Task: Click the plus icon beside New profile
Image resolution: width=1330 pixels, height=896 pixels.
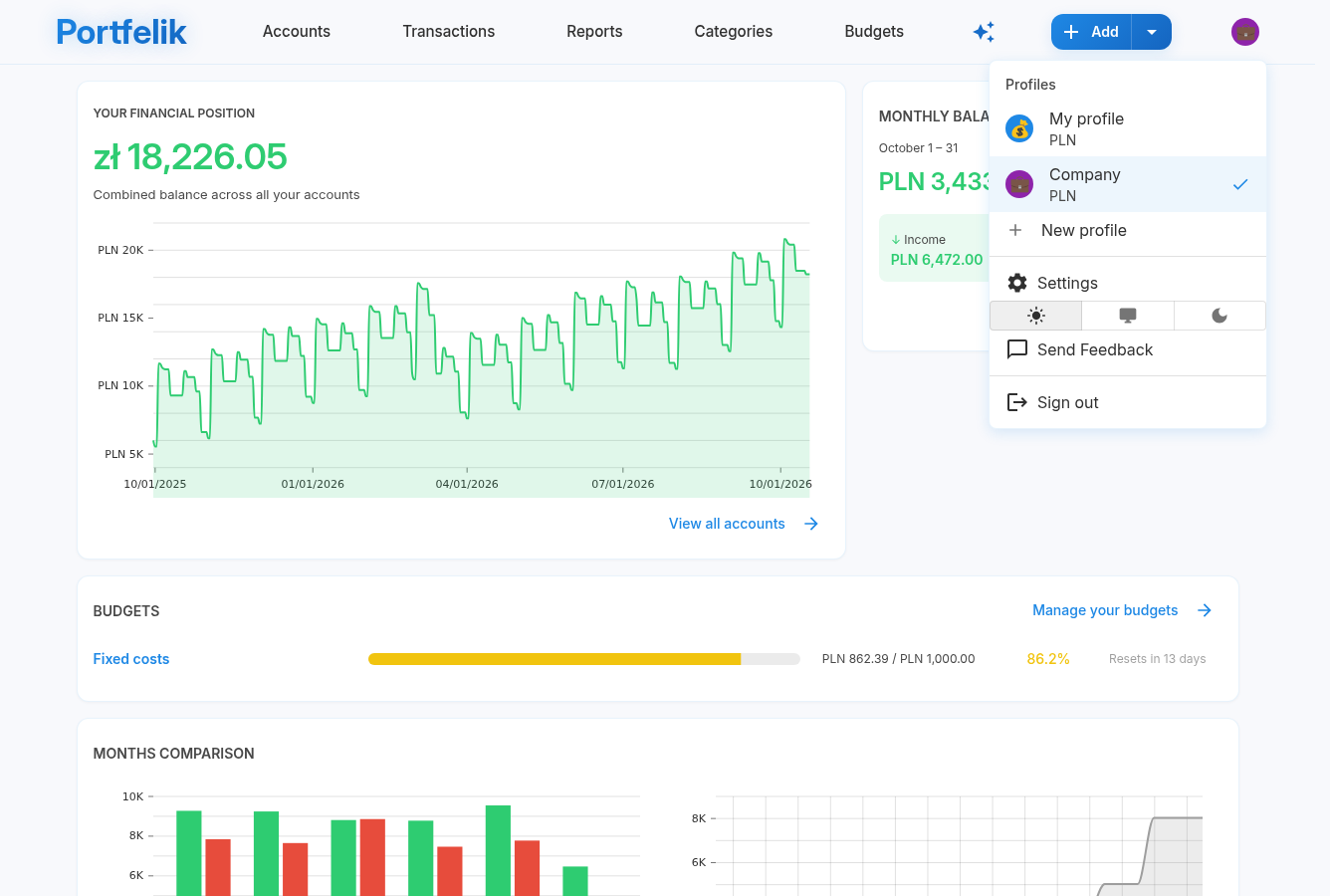Action: [1015, 230]
